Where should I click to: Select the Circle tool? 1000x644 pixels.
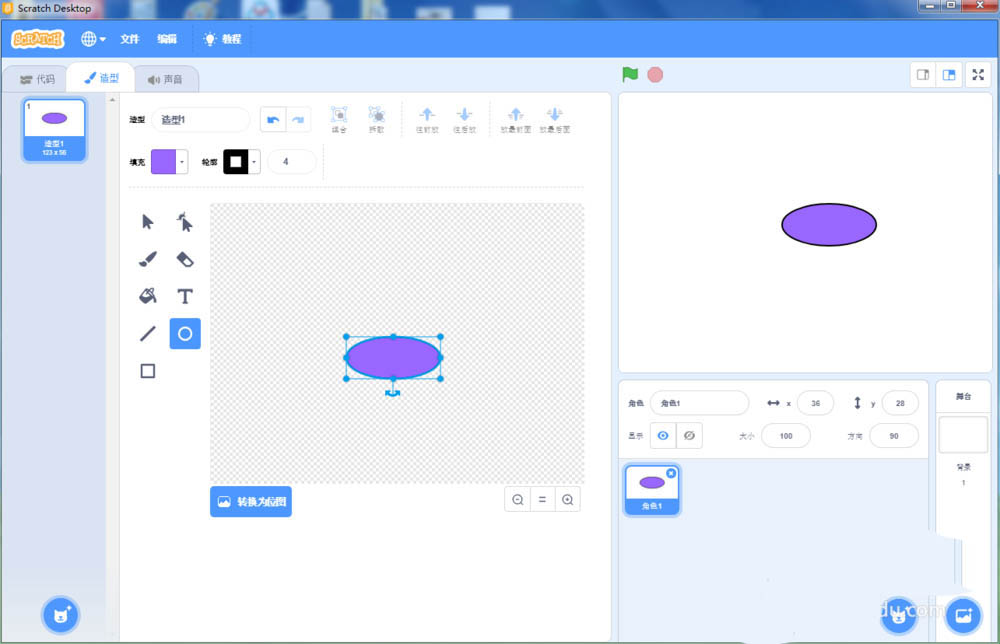pyautogui.click(x=184, y=333)
